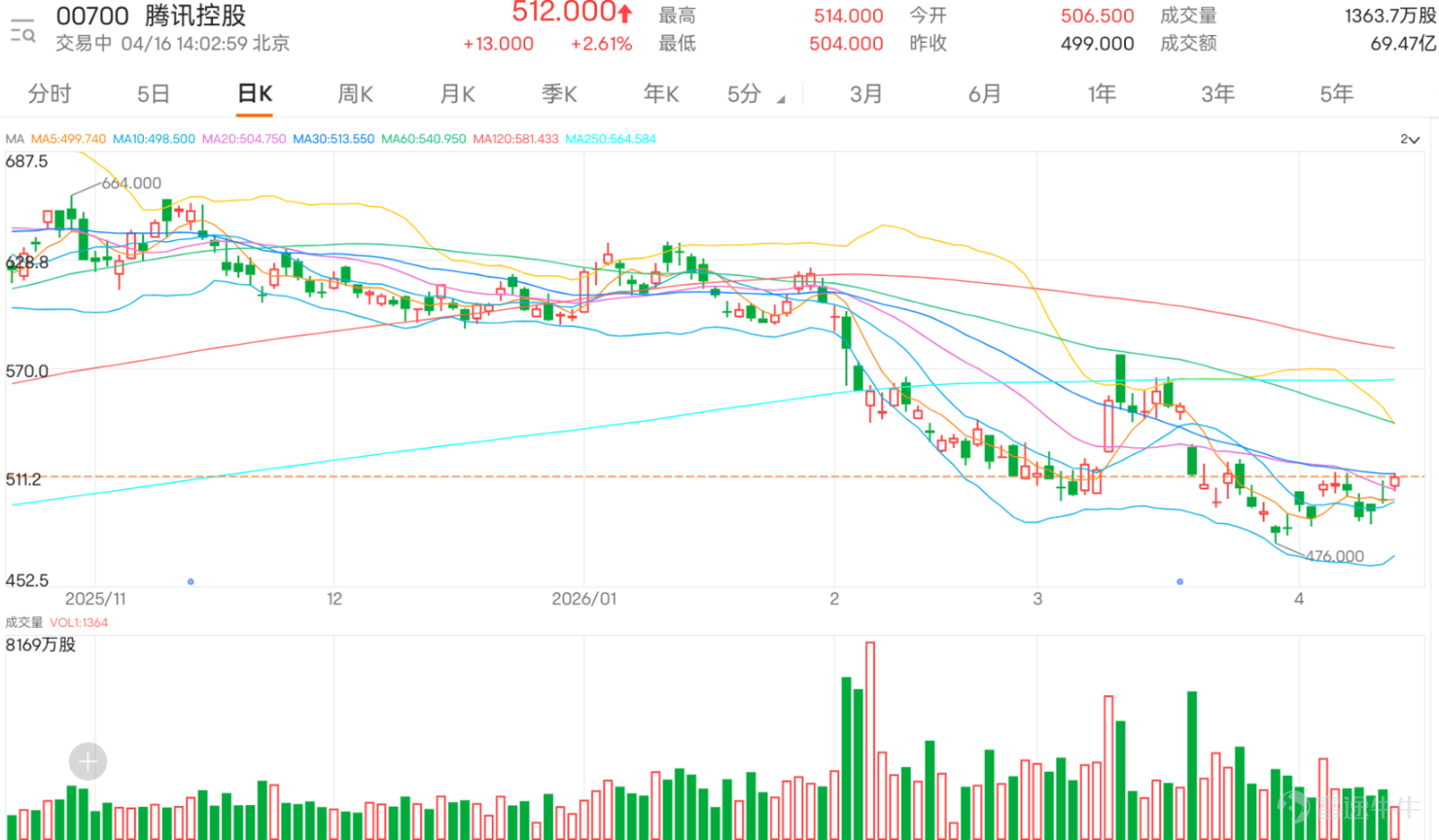The height and width of the screenshot is (840, 1439).
Task: Click the 昨收 value 499.000
Action: [x=1097, y=44]
